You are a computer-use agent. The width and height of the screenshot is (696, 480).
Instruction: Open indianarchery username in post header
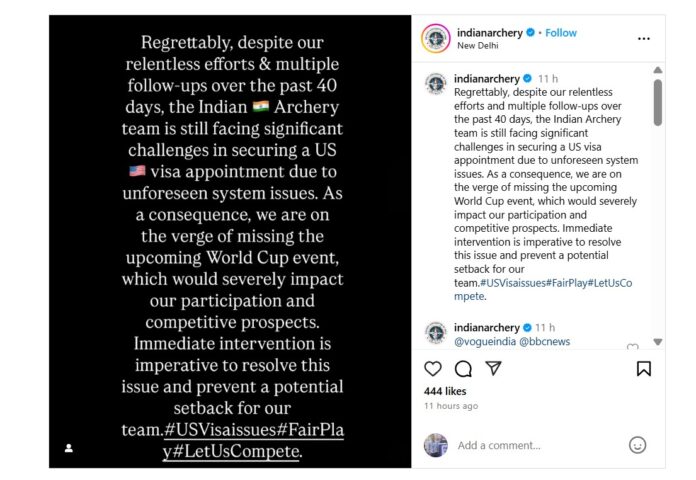(x=490, y=33)
